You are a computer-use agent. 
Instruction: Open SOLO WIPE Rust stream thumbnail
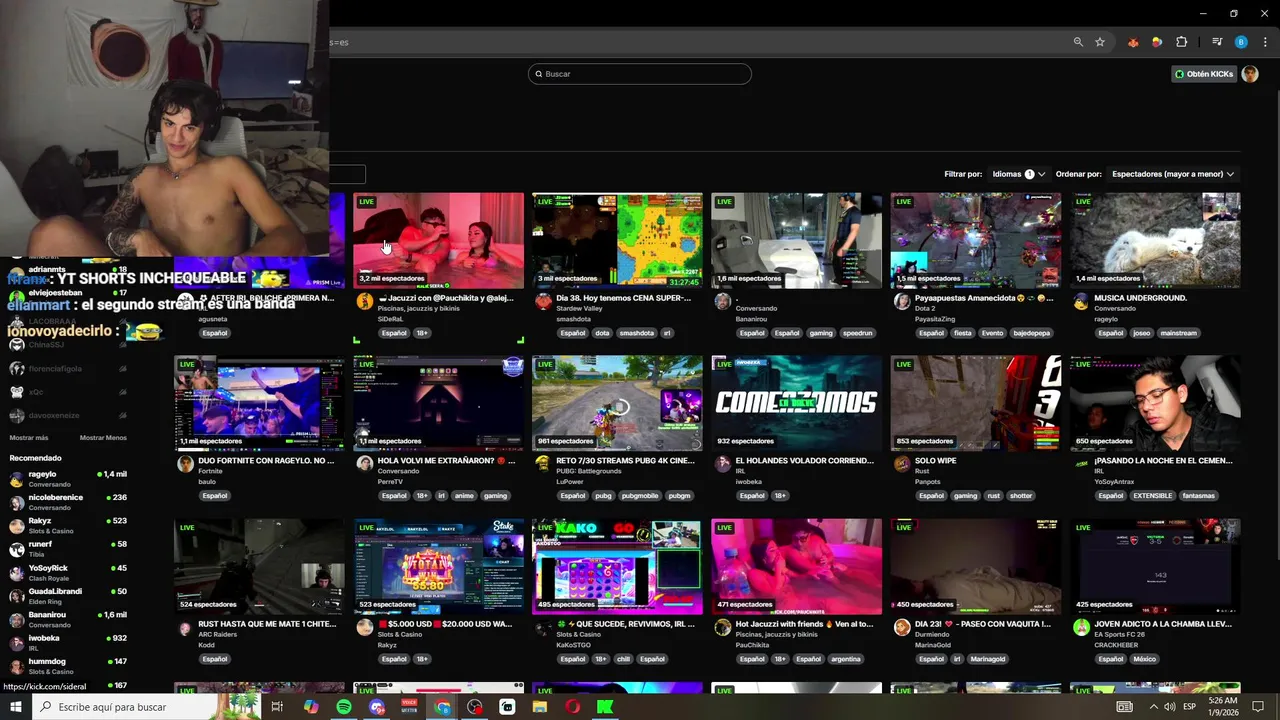(976, 403)
